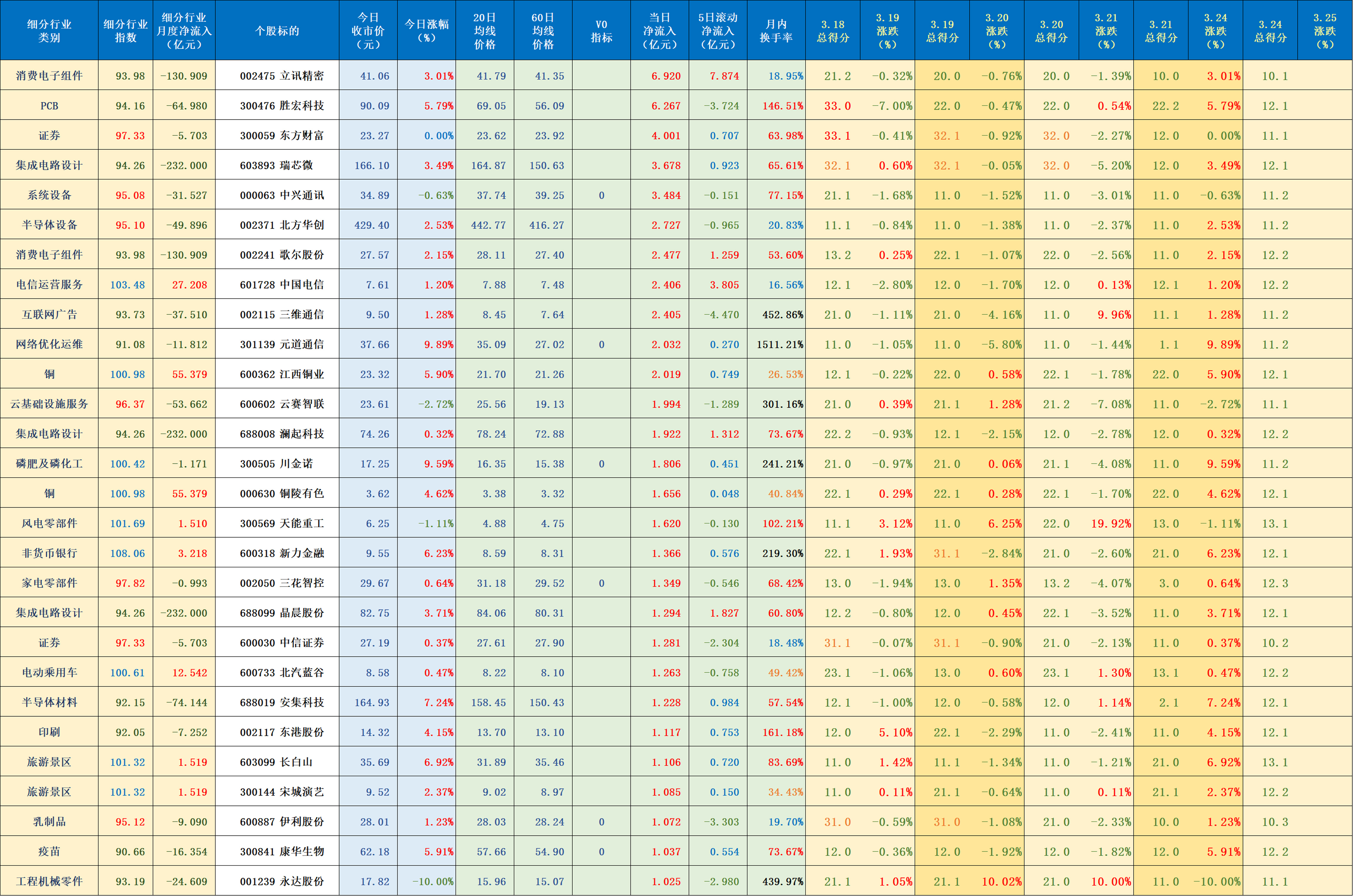The image size is (1353, 896).
Task: Select 铜陵有色's 3.62 price cell
Action: tap(368, 493)
